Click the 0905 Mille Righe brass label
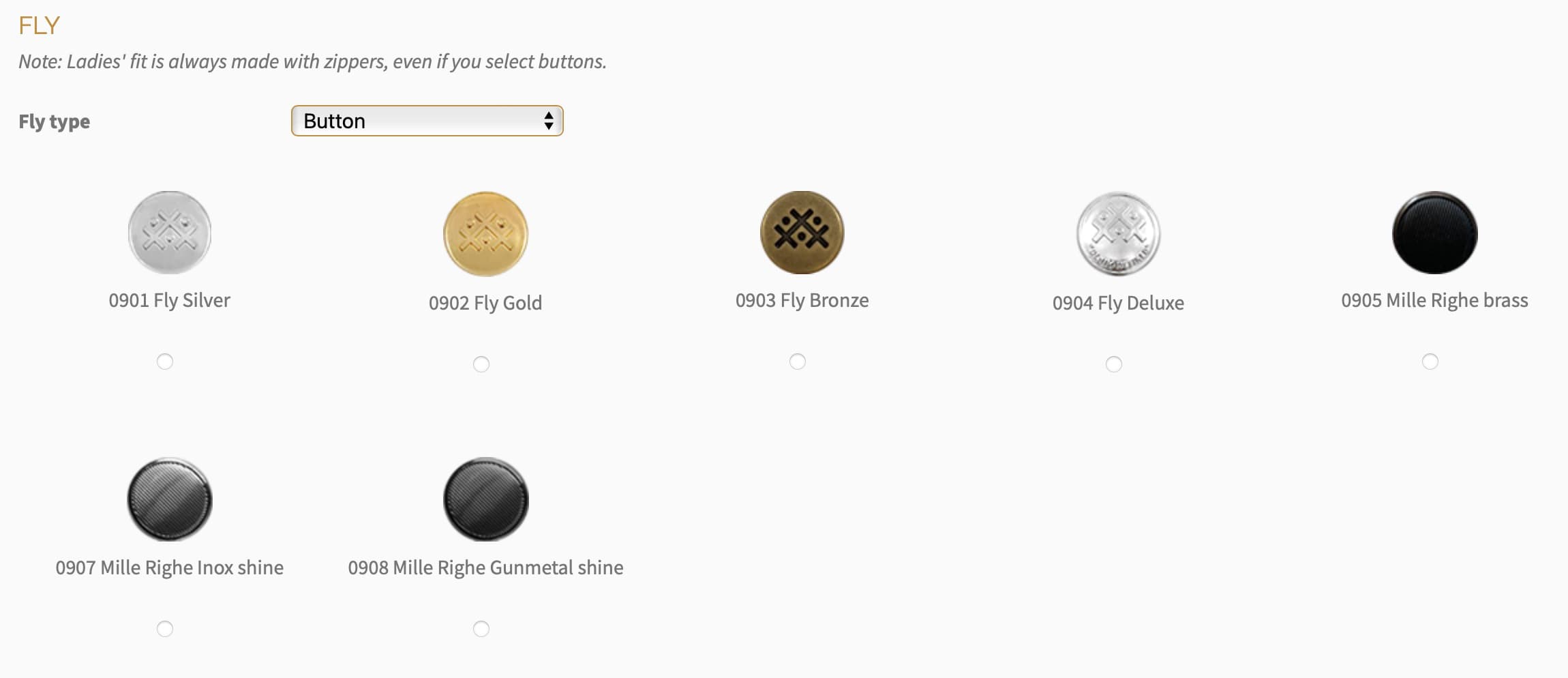The height and width of the screenshot is (678, 1568). click(1434, 301)
